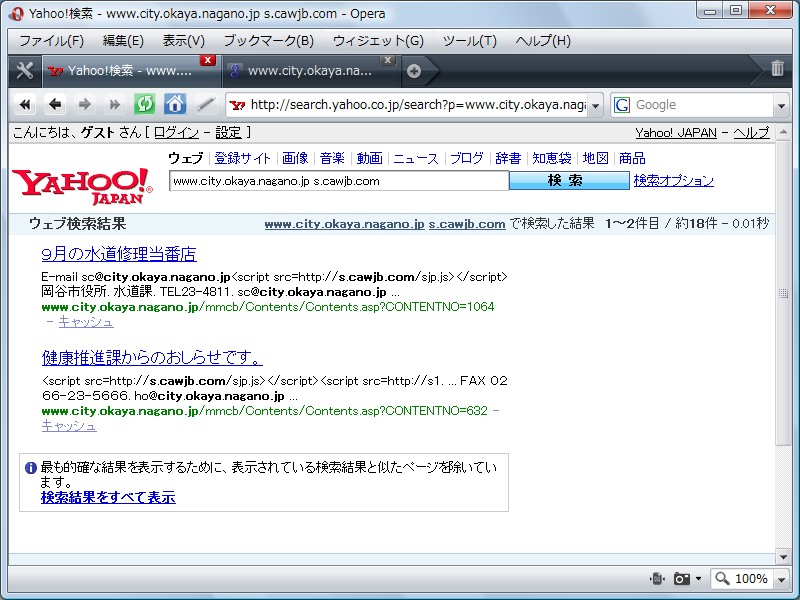The width and height of the screenshot is (800, 600).
Task: Open the zoom level dropdown arrow
Action: [x=781, y=579]
